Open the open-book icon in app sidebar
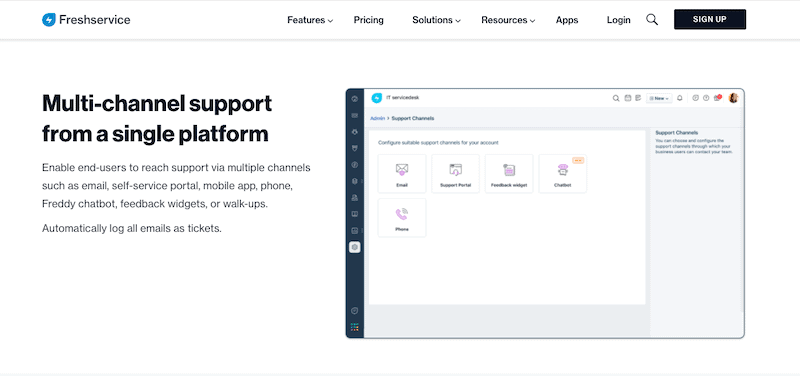Image resolution: width=800 pixels, height=376 pixels. (x=355, y=214)
